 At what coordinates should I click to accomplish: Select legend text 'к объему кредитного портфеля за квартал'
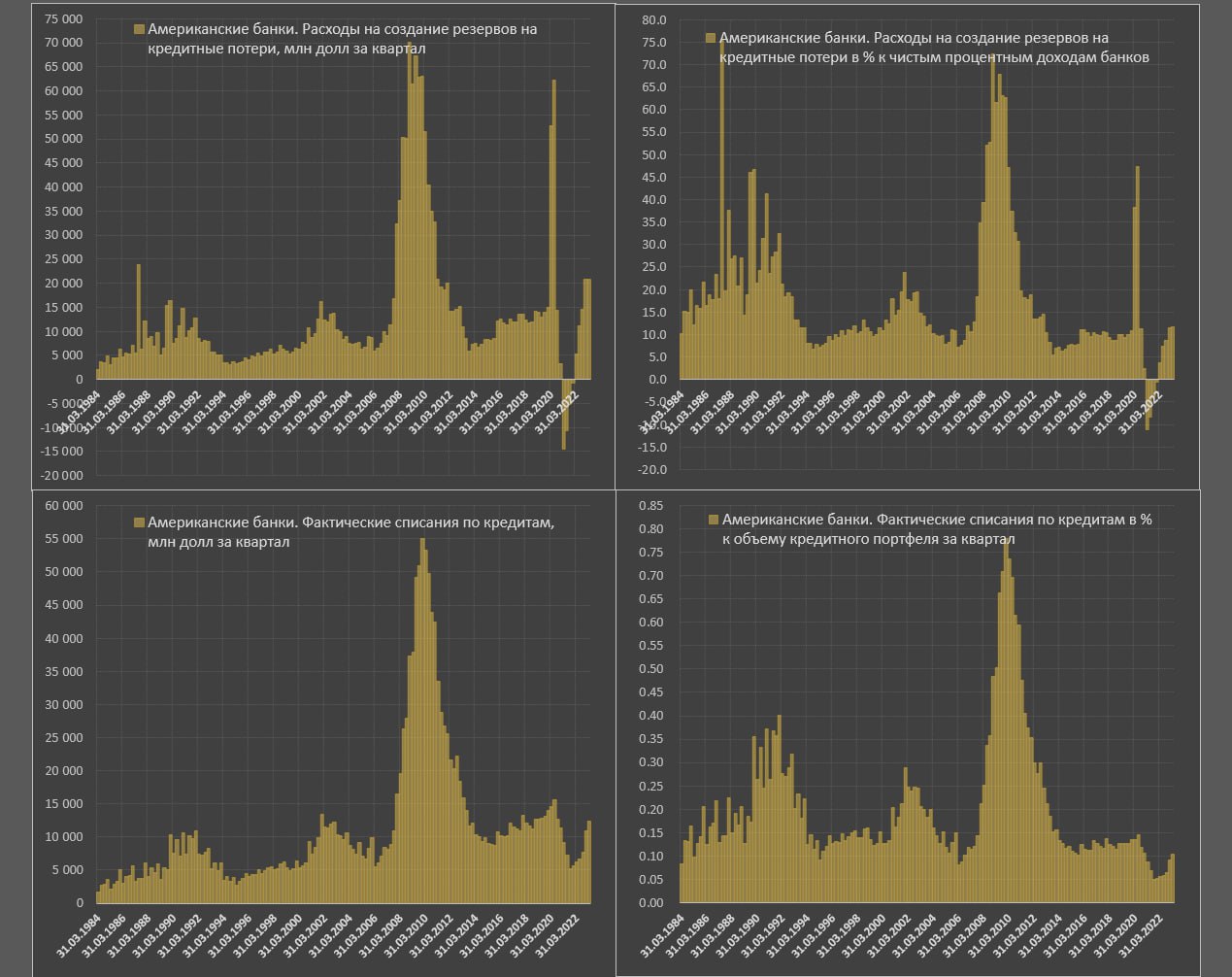click(869, 539)
